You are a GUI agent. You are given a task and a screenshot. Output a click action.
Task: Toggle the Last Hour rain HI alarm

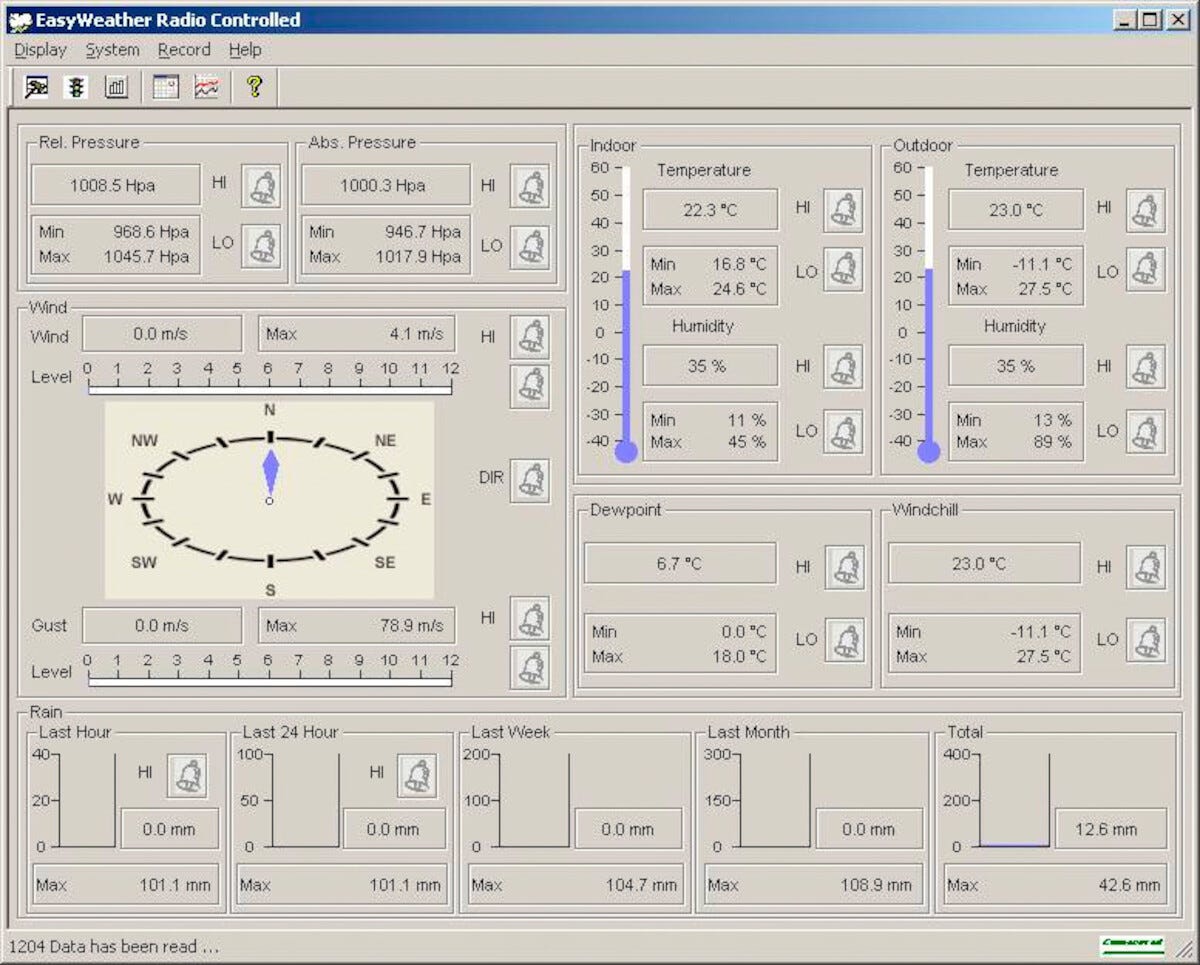click(x=187, y=775)
